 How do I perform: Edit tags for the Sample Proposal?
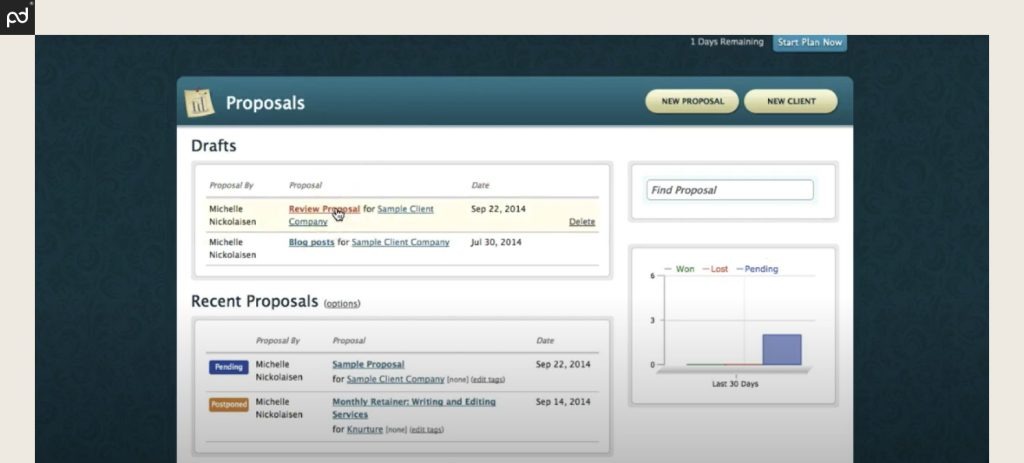click(x=488, y=380)
